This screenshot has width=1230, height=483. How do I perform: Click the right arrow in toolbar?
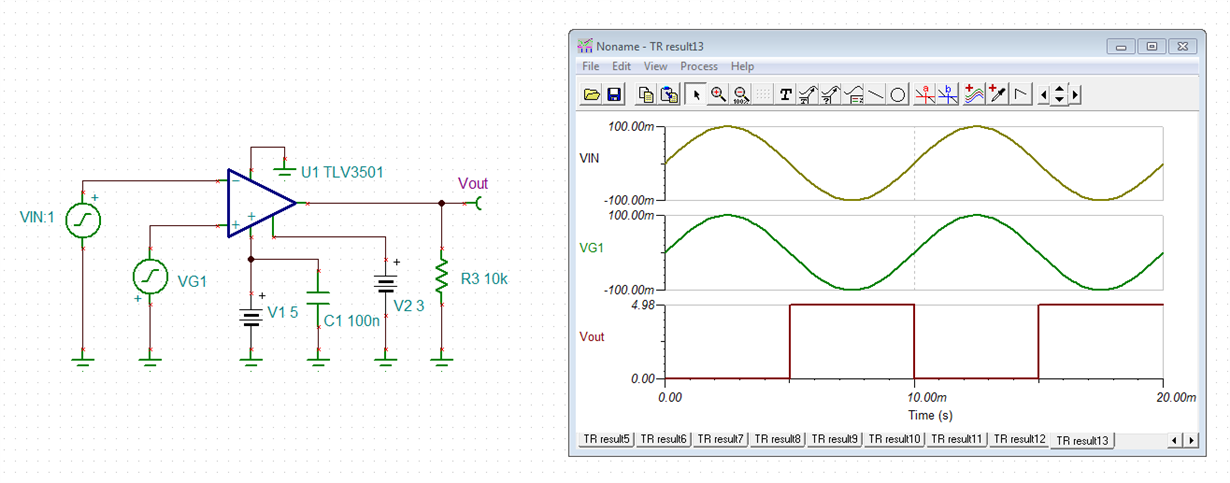[1075, 95]
